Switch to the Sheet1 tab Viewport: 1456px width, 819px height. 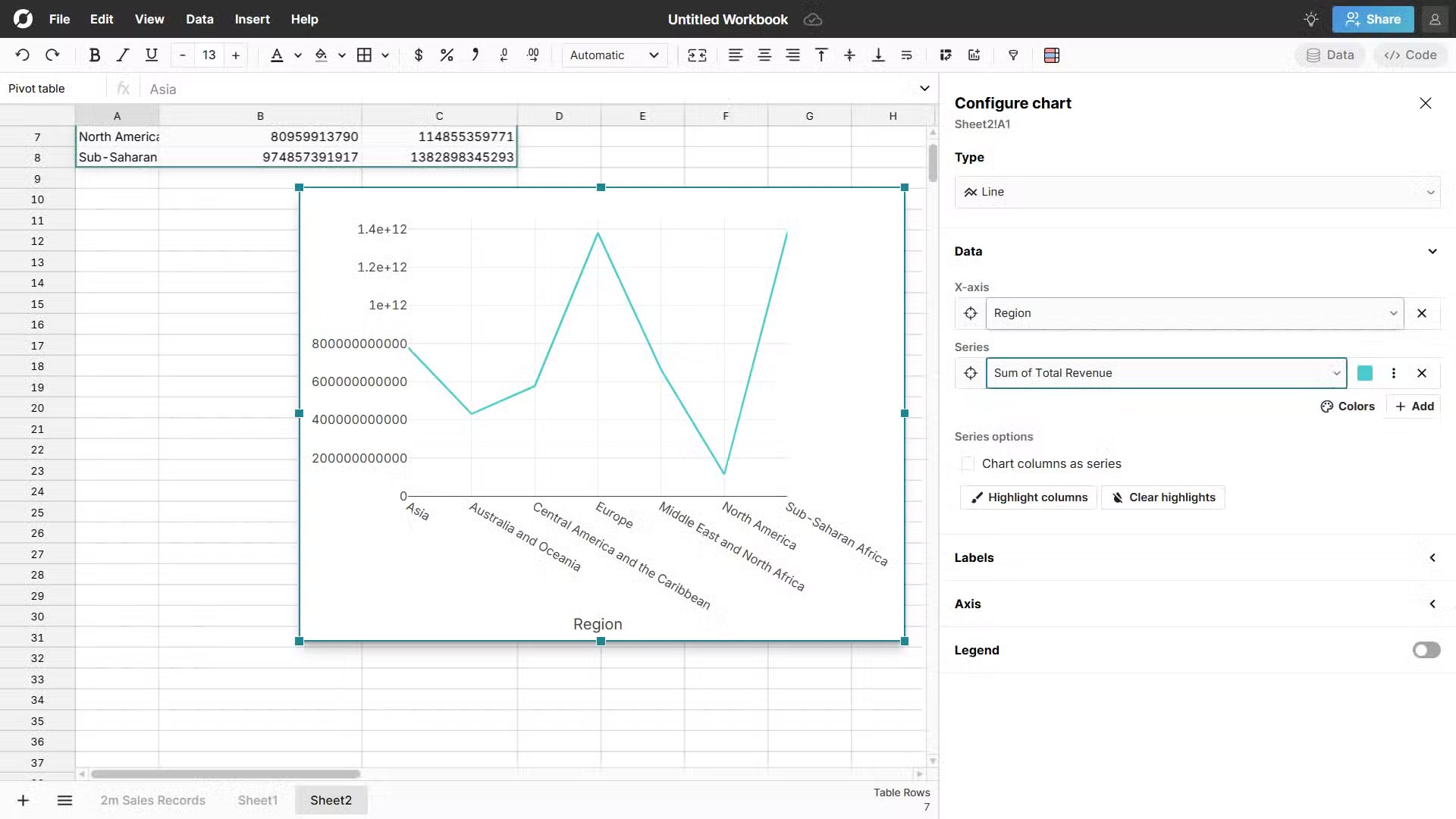257,800
